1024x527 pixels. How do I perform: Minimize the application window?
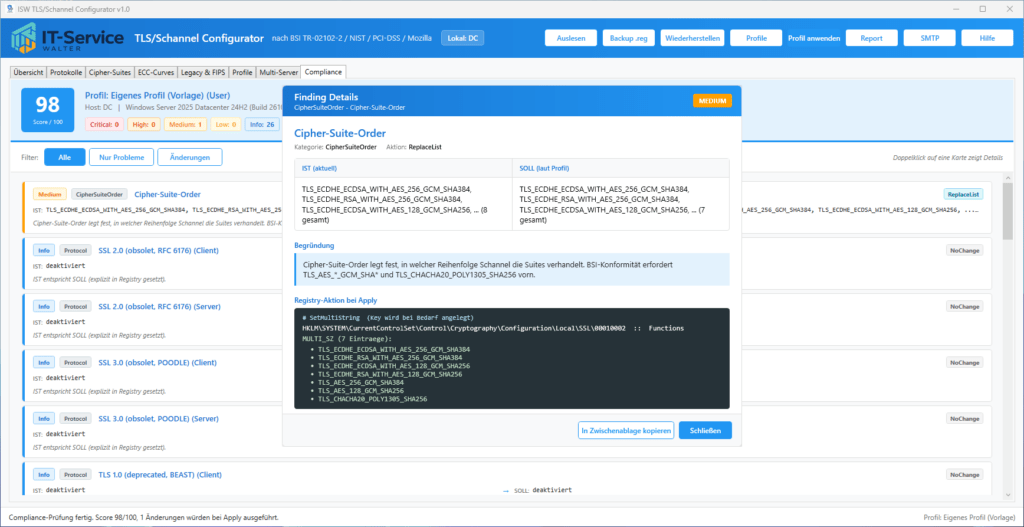pos(958,8)
